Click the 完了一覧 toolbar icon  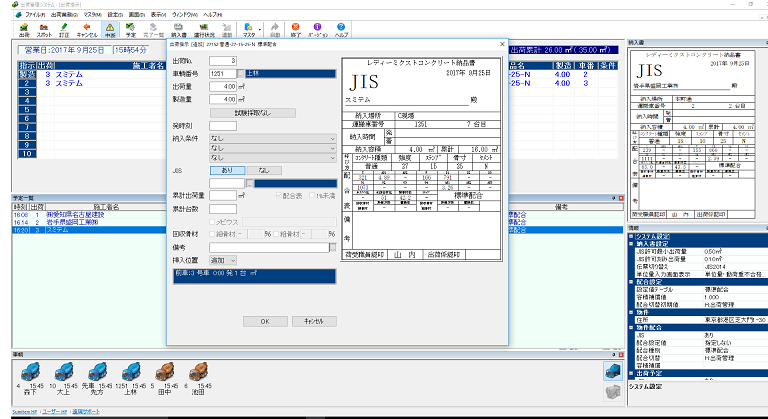pyautogui.click(x=153, y=30)
